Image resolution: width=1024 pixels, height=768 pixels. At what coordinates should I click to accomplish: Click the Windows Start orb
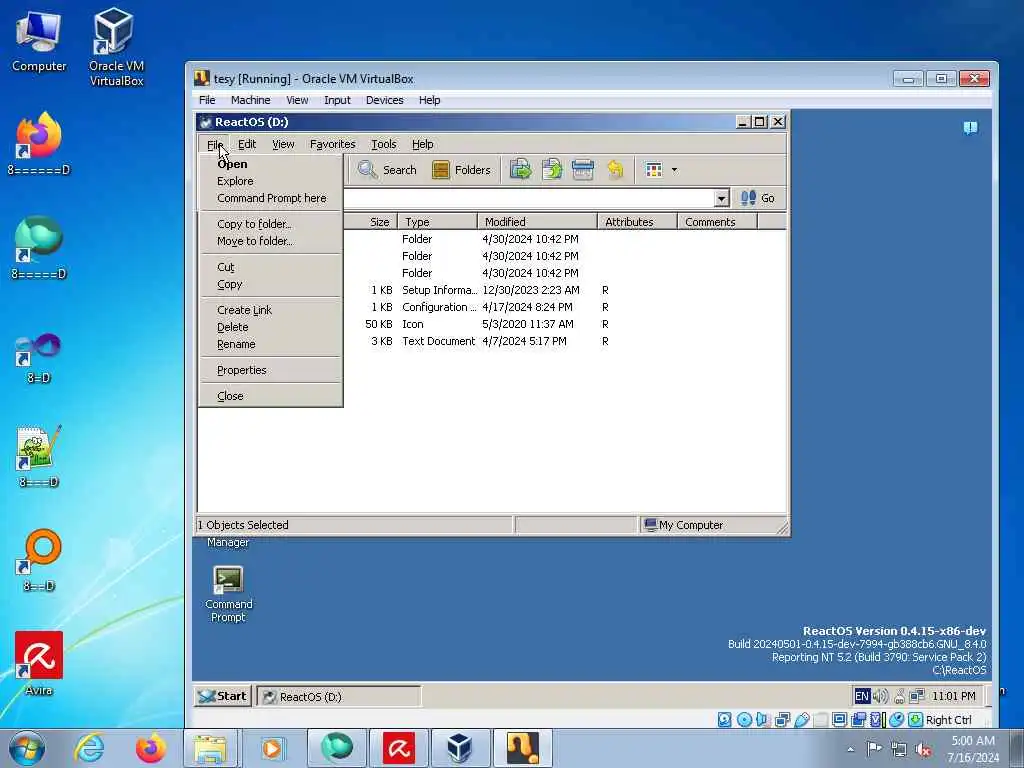click(27, 748)
